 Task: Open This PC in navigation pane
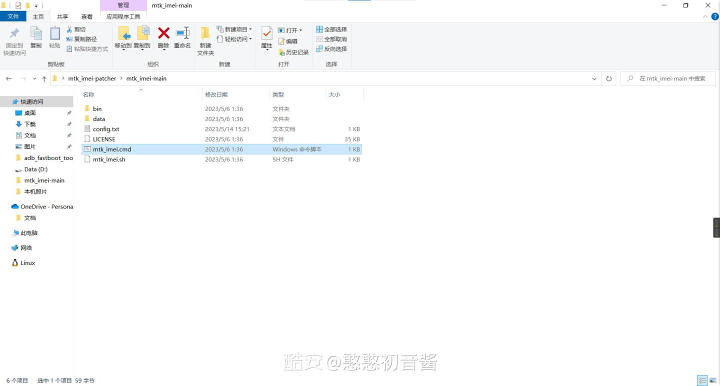pyautogui.click(x=29, y=233)
